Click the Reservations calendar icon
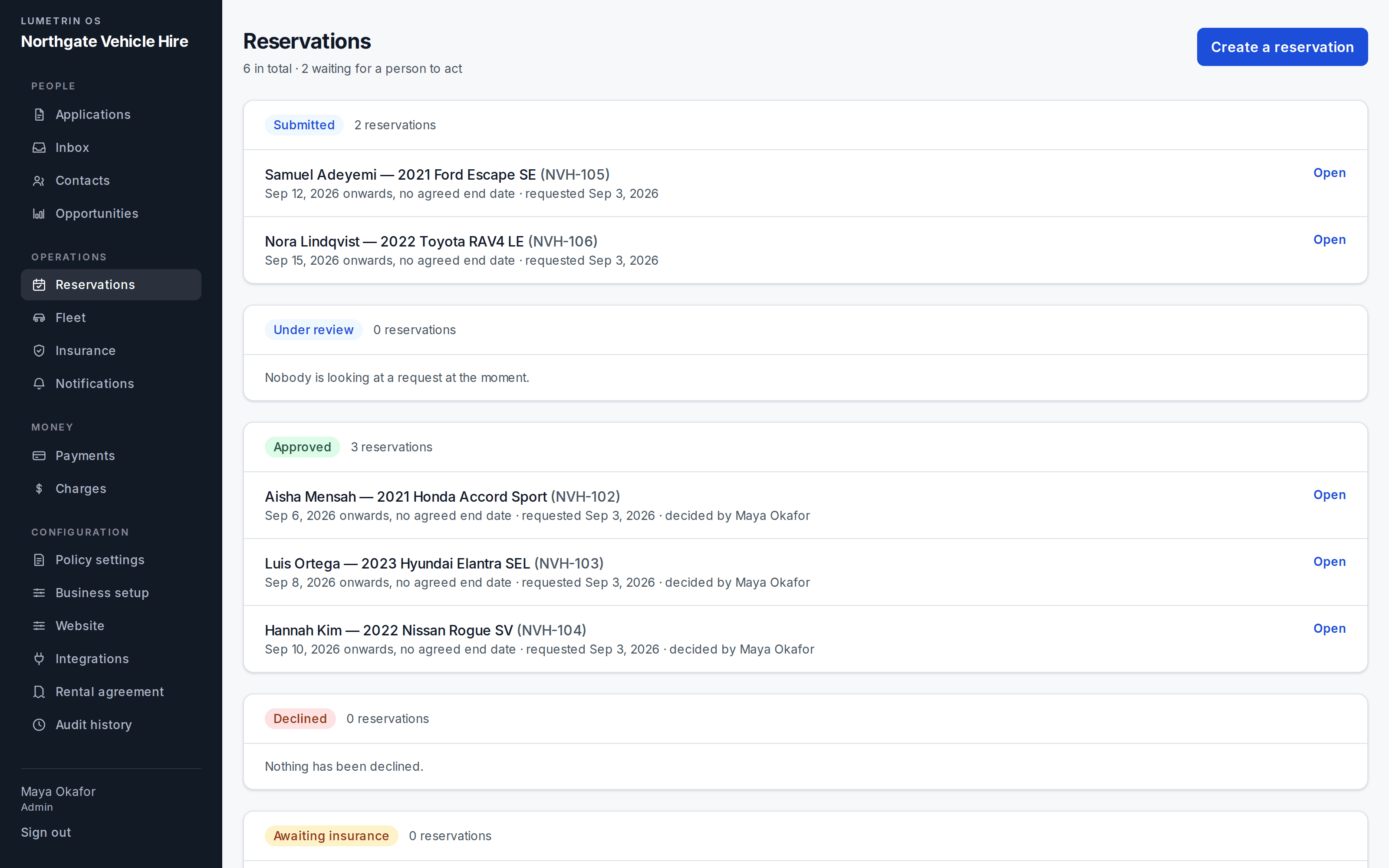This screenshot has height=868, width=1389. [39, 285]
